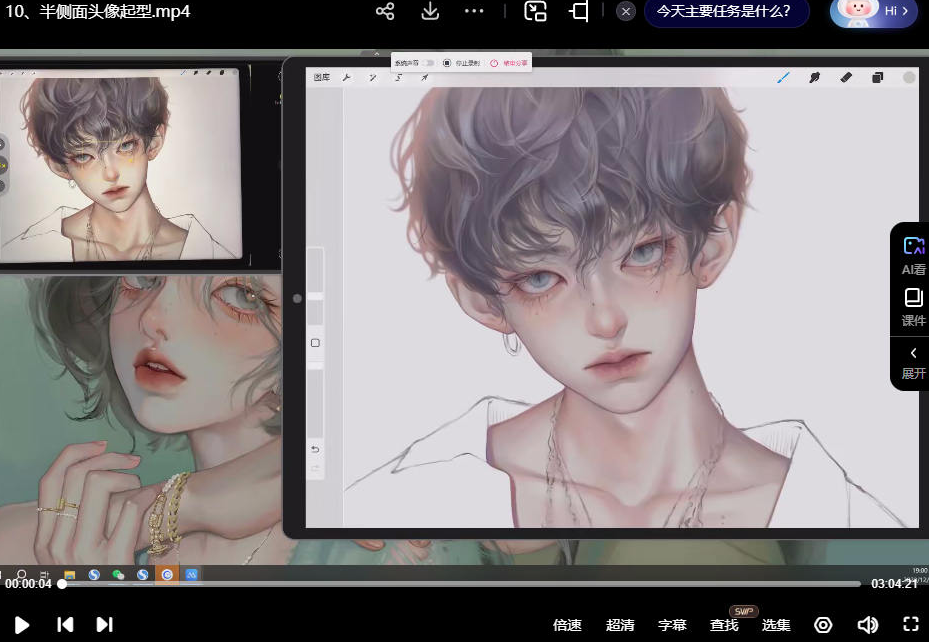Open the color swatch at the toolbar's right end
The width and height of the screenshot is (929, 642).
(x=909, y=77)
